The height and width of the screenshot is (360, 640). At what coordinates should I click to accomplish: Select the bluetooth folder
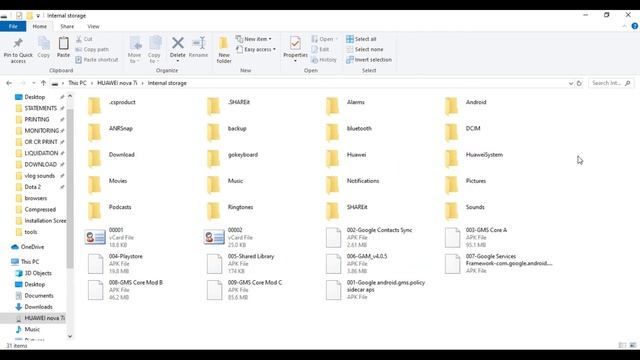click(x=349, y=132)
